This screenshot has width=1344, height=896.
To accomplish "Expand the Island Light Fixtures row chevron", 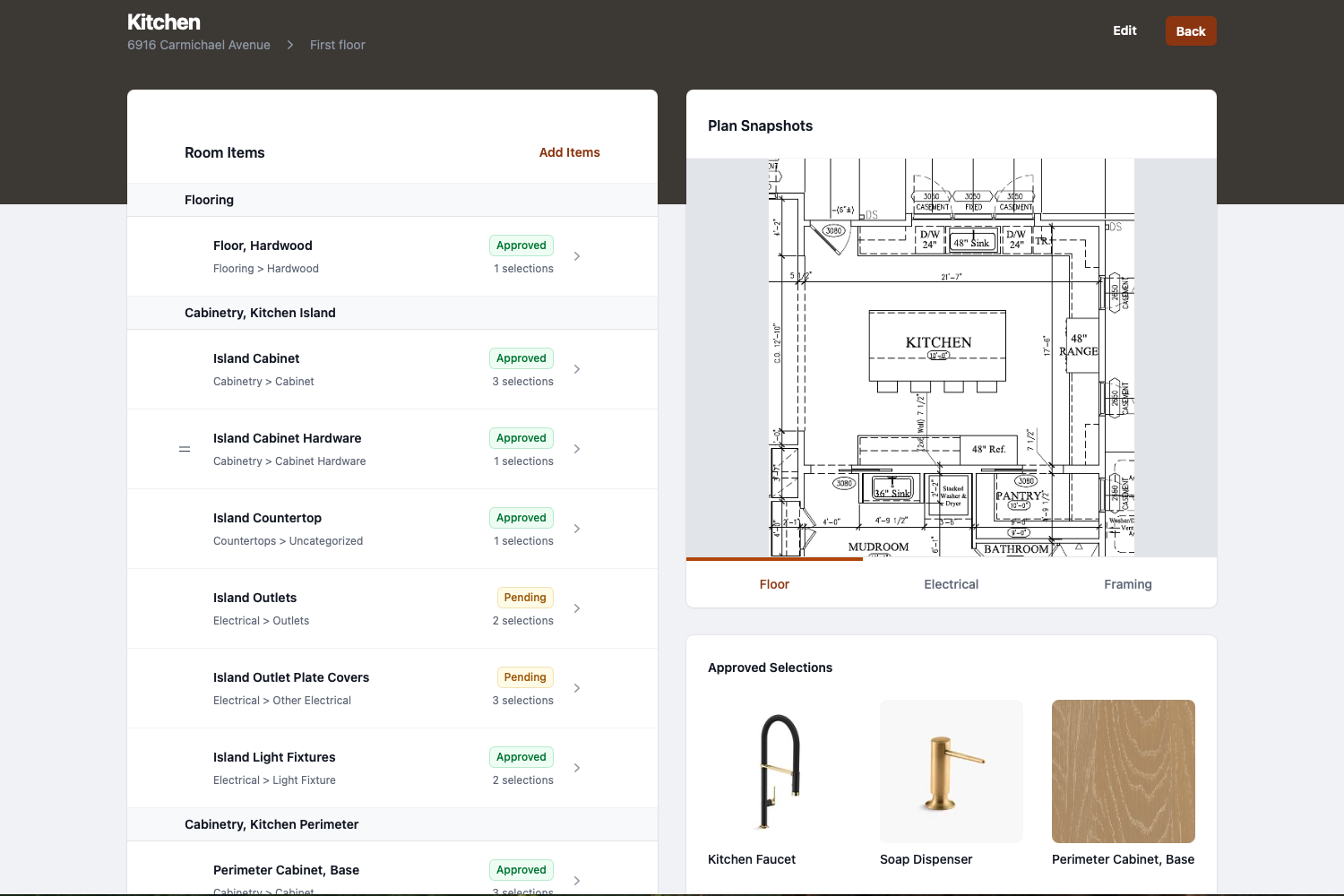I will (577, 768).
